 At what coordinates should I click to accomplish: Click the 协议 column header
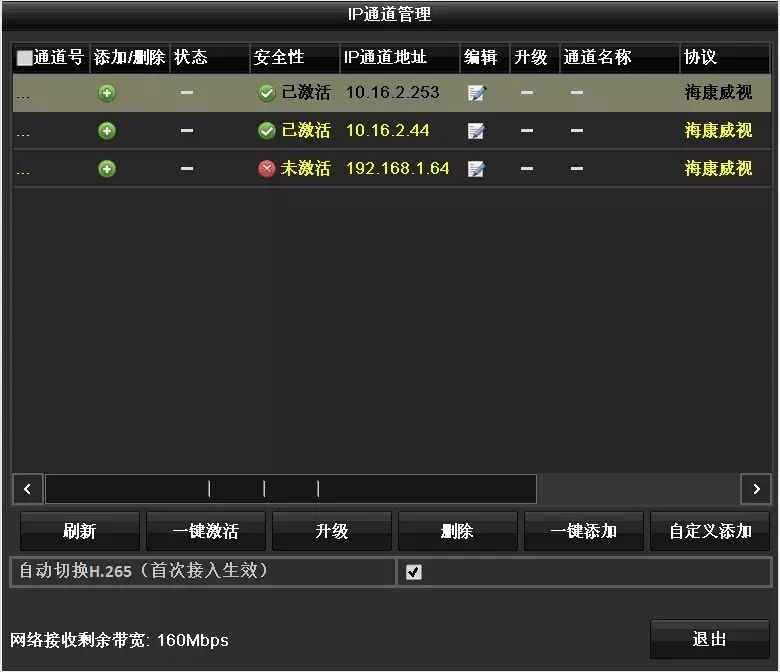(725, 58)
